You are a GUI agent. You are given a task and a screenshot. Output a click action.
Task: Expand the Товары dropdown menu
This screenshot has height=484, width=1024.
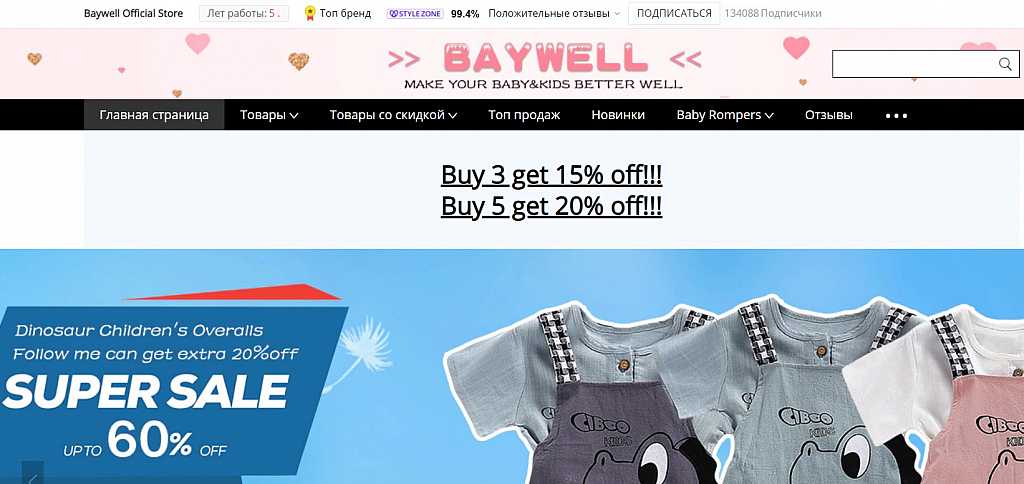269,115
